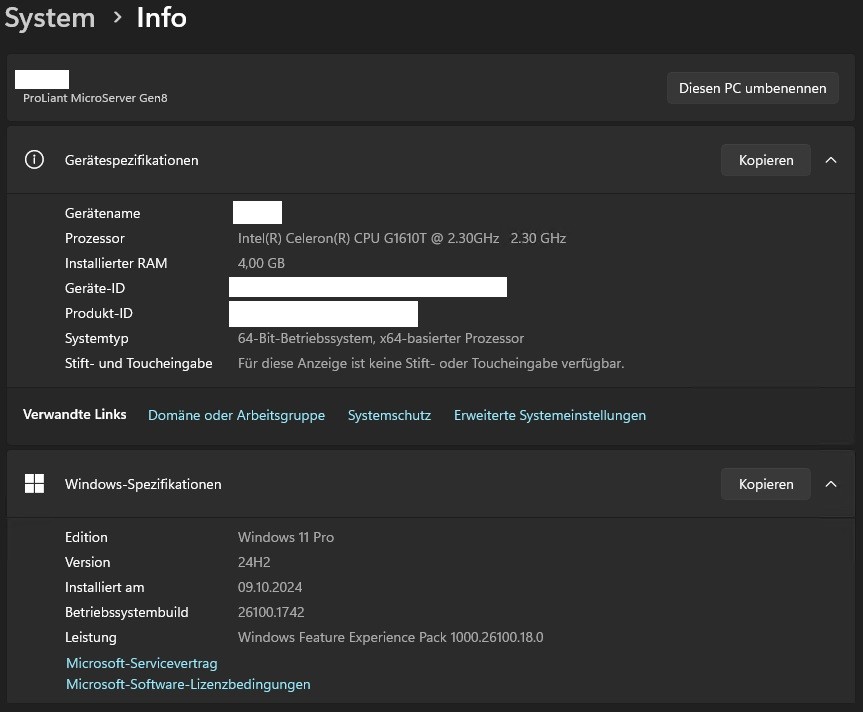Screen dimensions: 863x712
Task: Collapse the Gerätespezifikationen section
Action: [831, 160]
